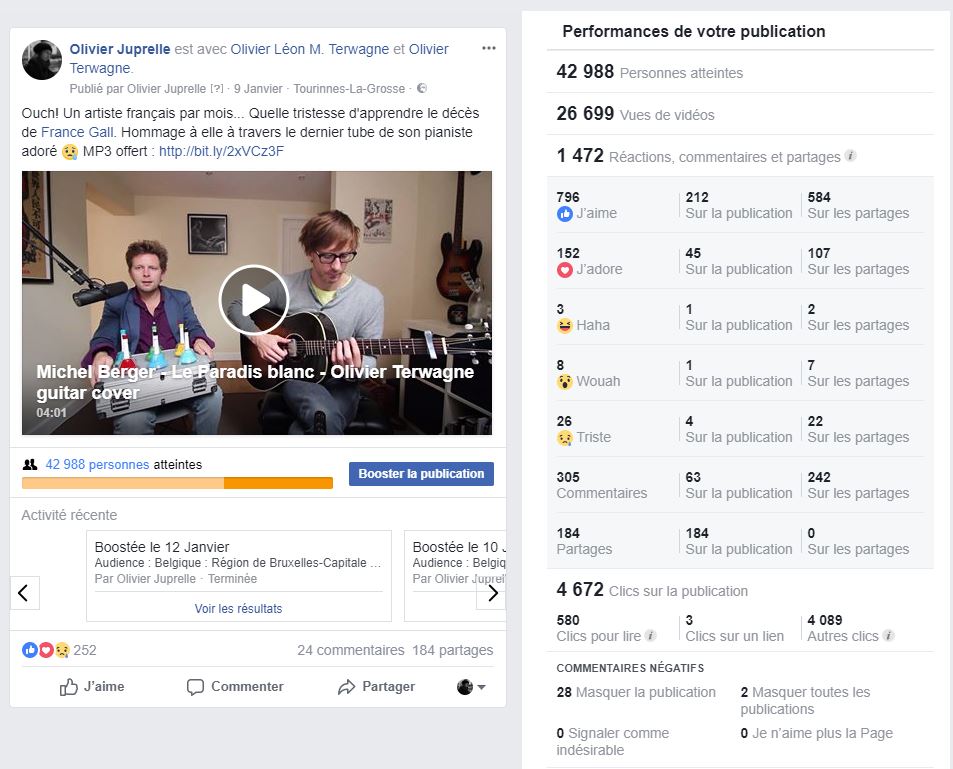The width and height of the screenshot is (953, 769).
Task: Play the Paradis blanc video
Action: coord(253,300)
